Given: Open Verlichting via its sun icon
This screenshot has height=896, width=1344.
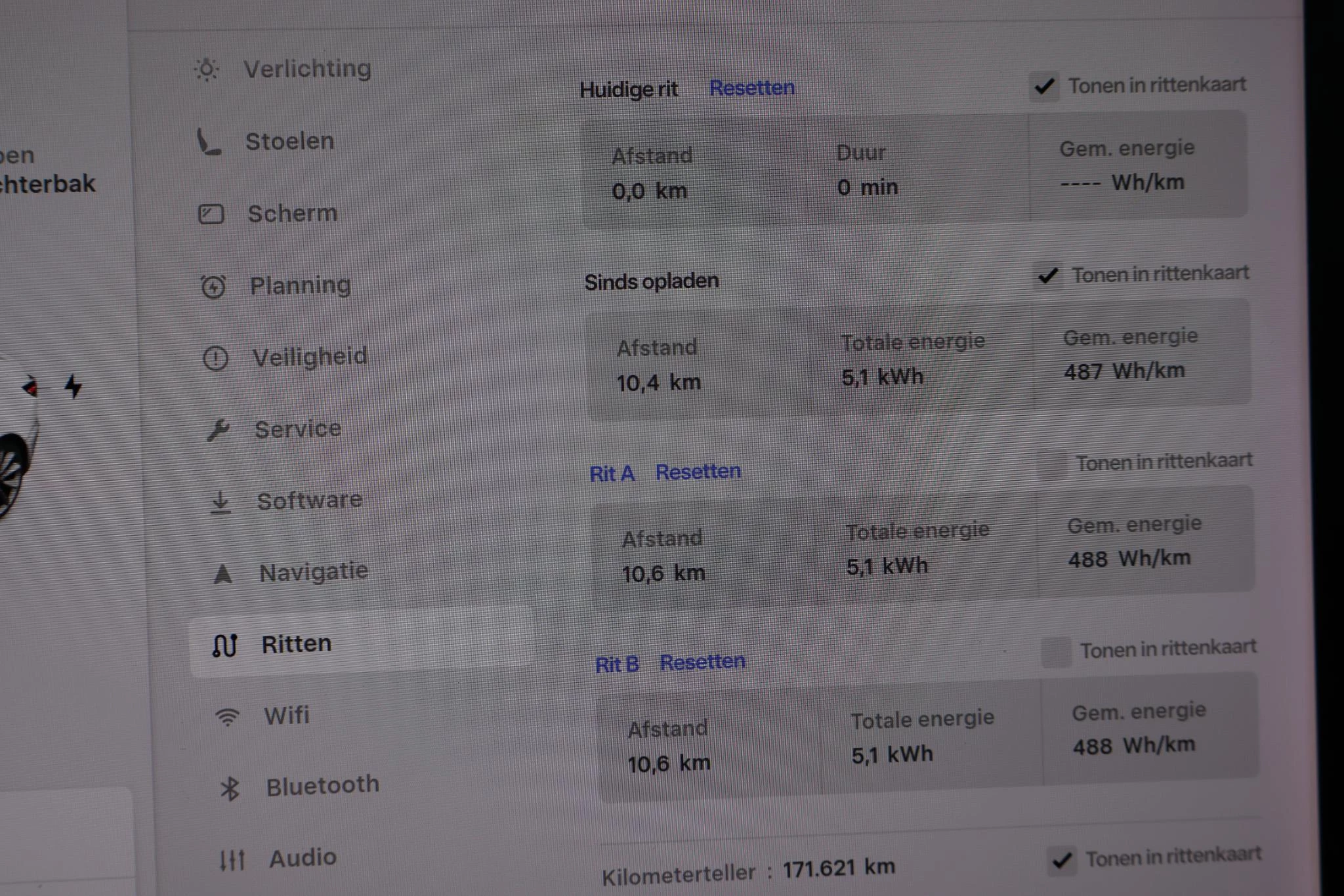Looking at the screenshot, I should (206, 69).
